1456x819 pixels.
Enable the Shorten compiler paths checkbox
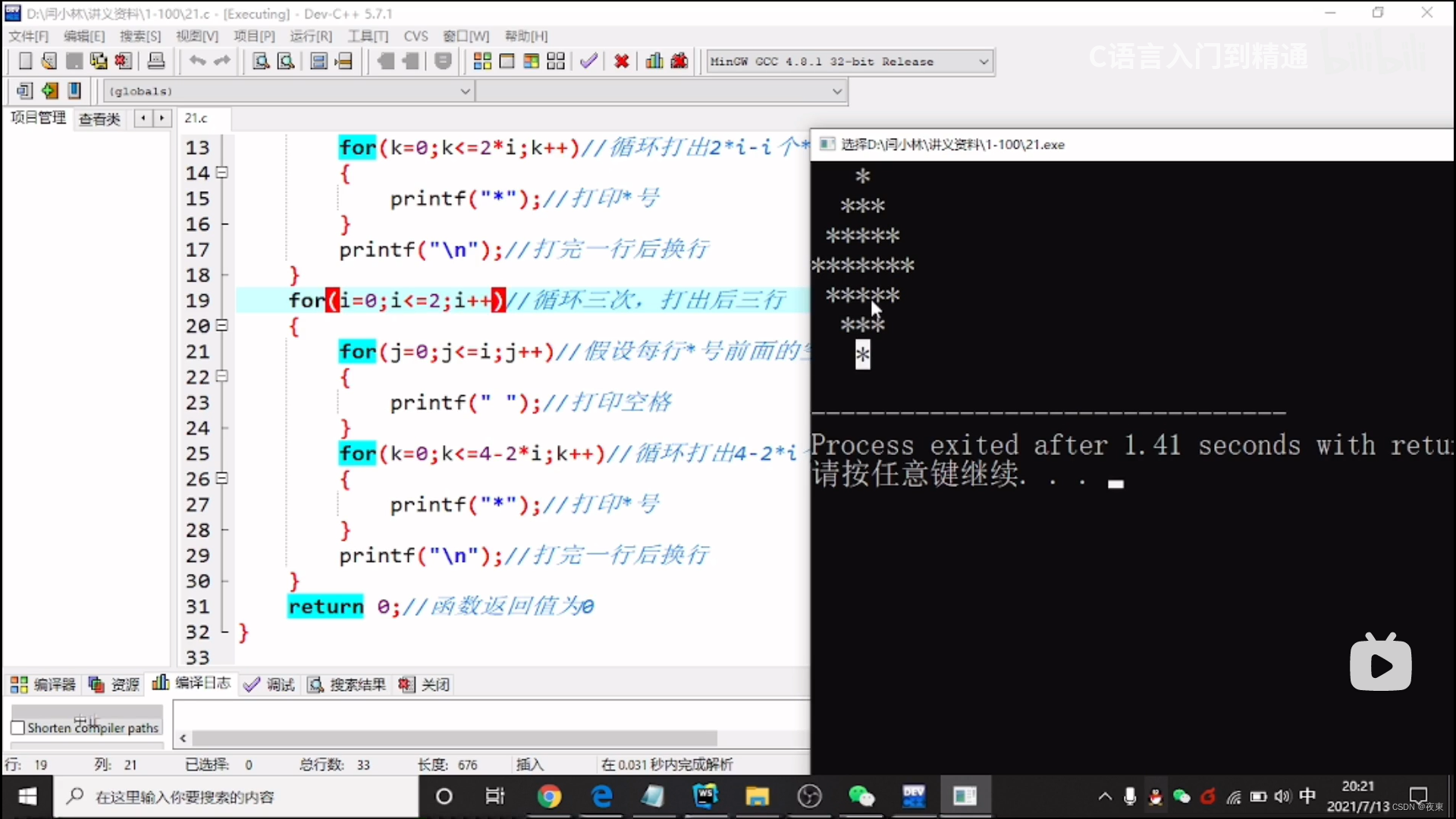[x=18, y=727]
